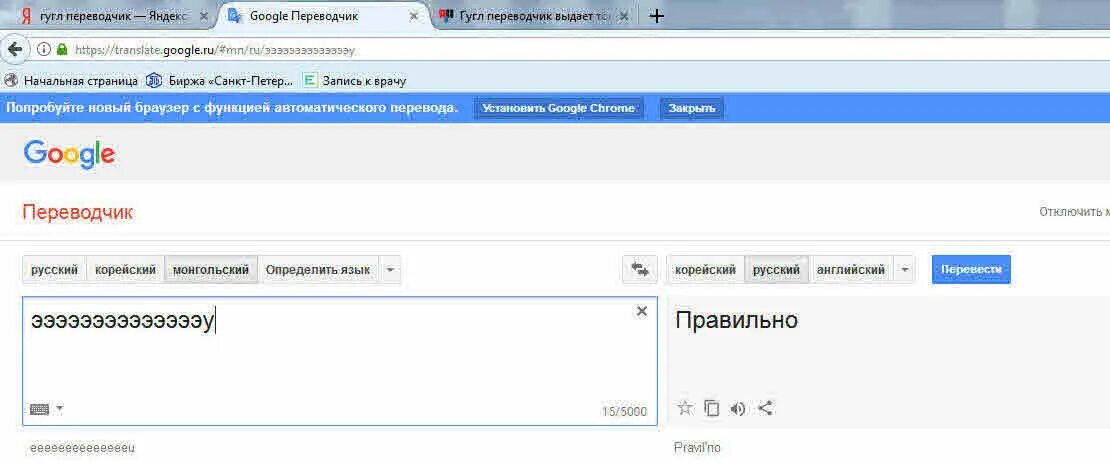Click the Отключить link at right edge
Screen dimensions: 1110x465
tap(1074, 212)
